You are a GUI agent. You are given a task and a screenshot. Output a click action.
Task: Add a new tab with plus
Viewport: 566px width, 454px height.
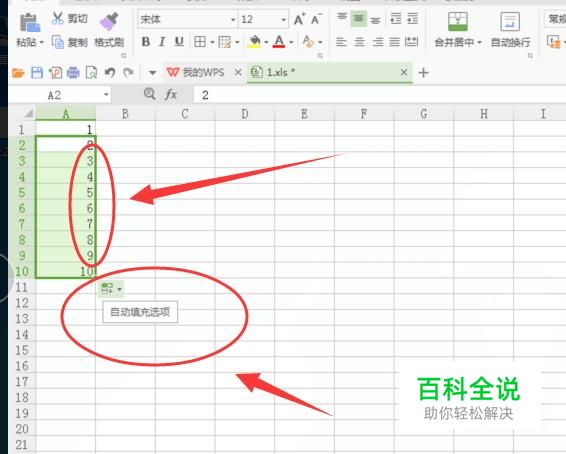pos(423,73)
